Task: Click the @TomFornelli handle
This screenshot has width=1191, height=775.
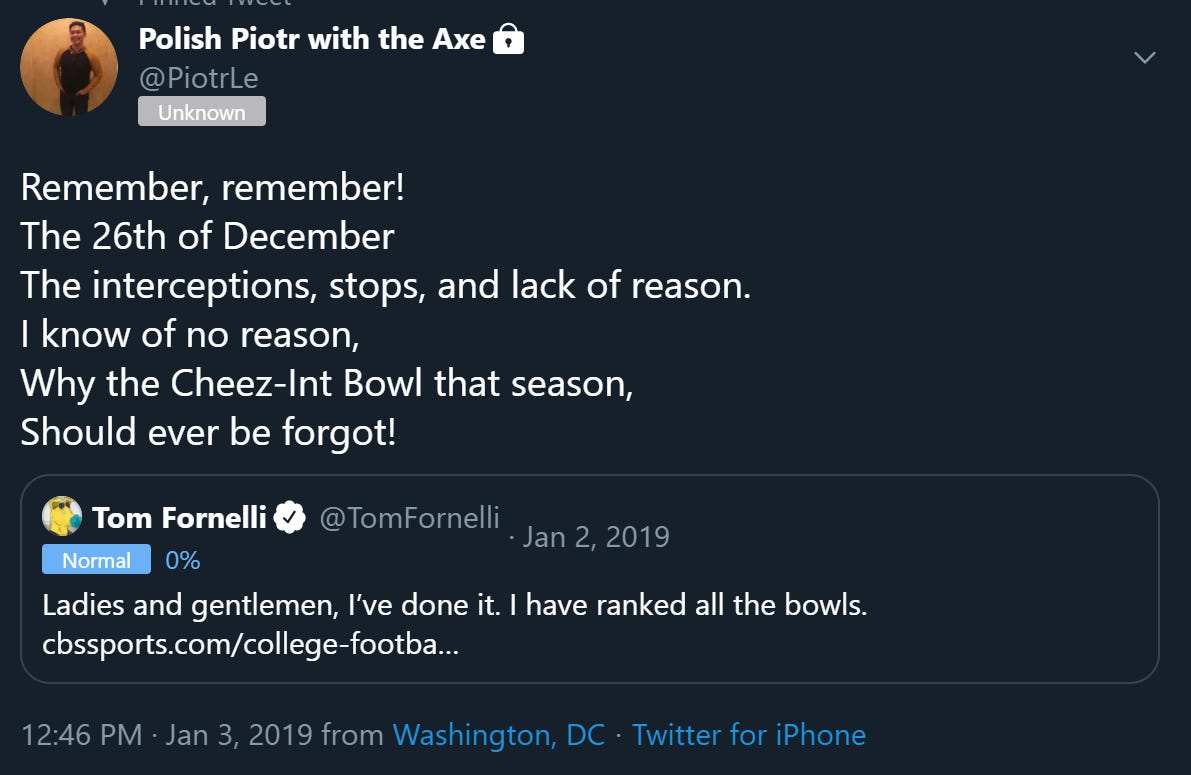Action: click(x=408, y=517)
